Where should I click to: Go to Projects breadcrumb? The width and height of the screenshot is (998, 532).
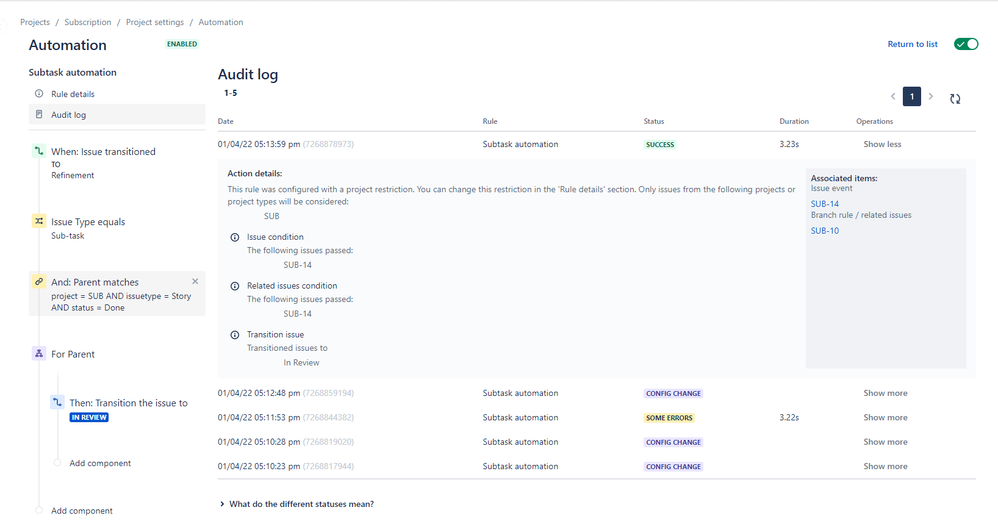tap(35, 22)
